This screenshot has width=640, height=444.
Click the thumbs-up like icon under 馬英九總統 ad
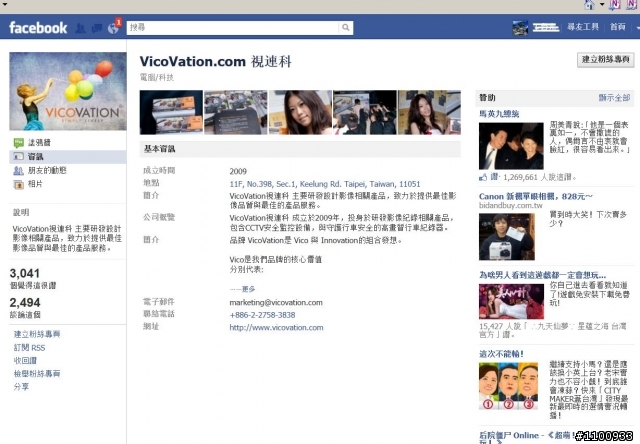pos(483,177)
